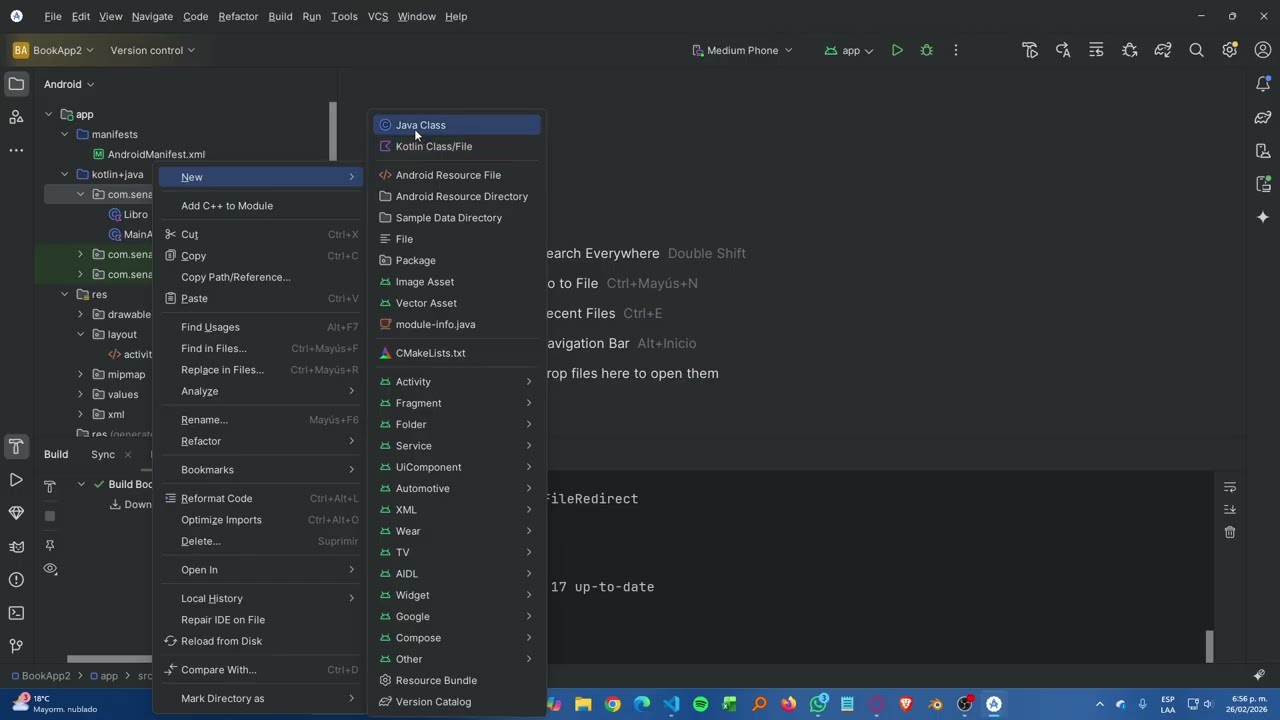Click the Spotify icon in the taskbar

pos(700,704)
